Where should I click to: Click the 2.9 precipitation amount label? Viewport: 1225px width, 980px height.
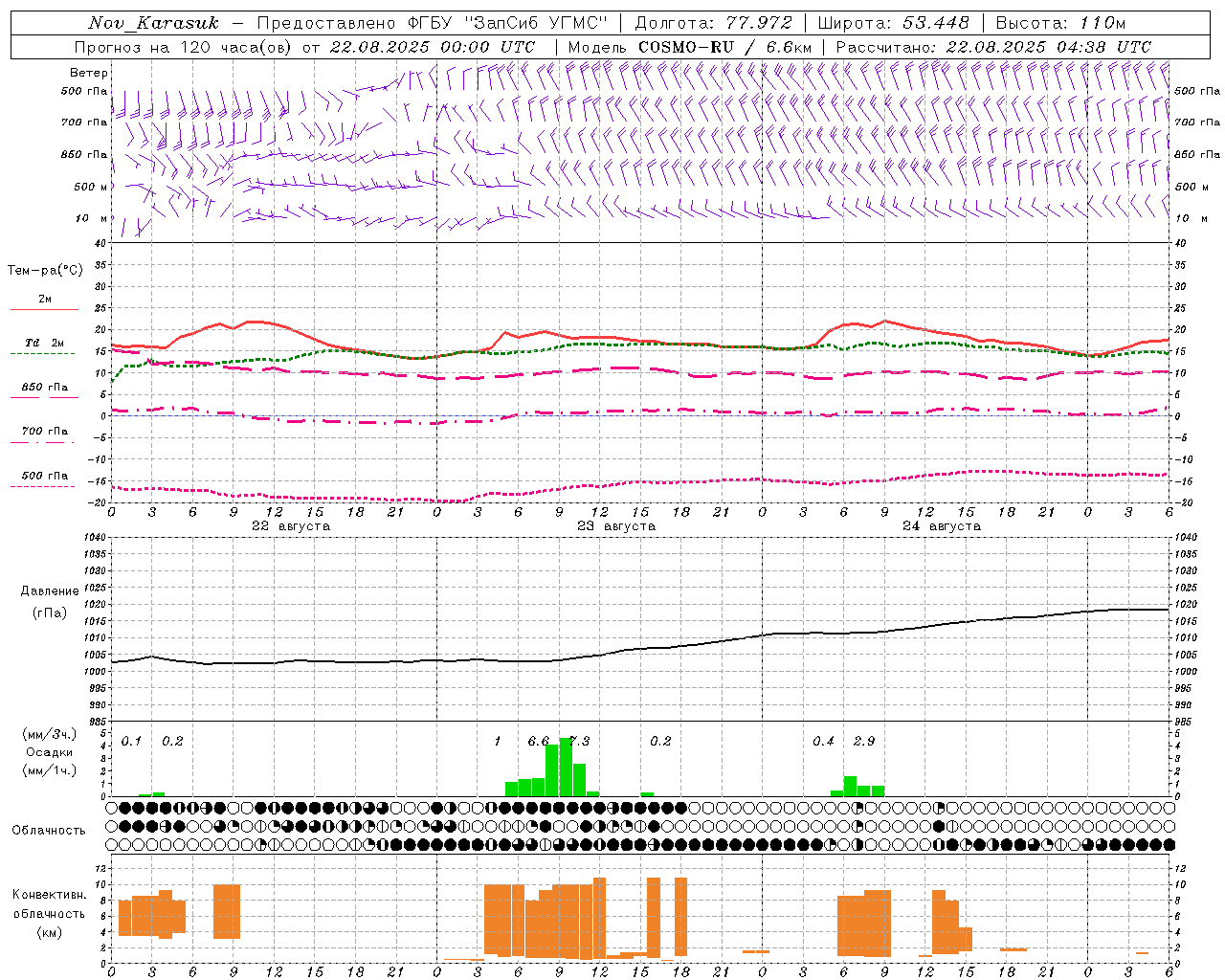864,742
